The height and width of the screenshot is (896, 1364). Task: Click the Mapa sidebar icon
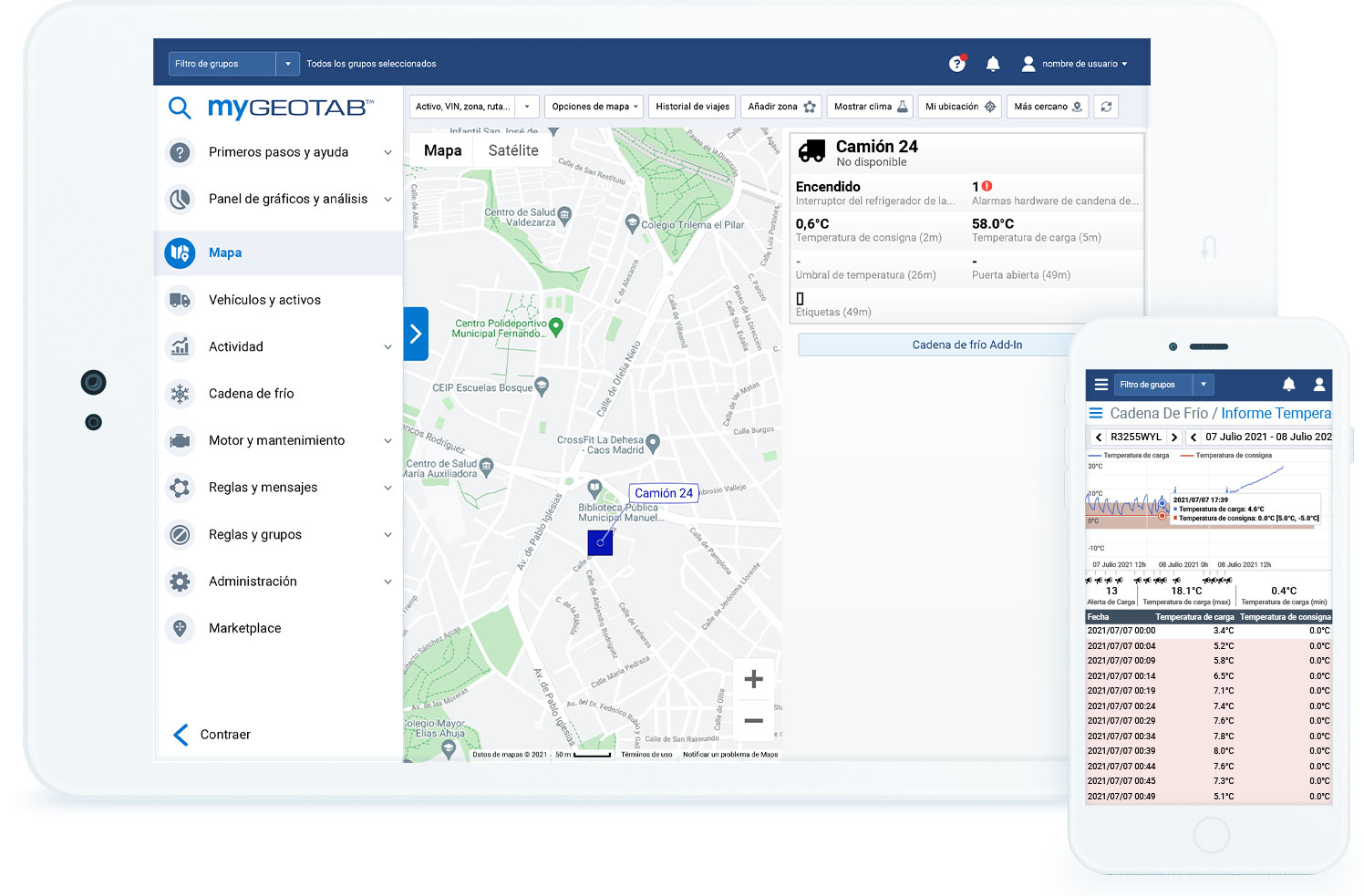click(181, 252)
